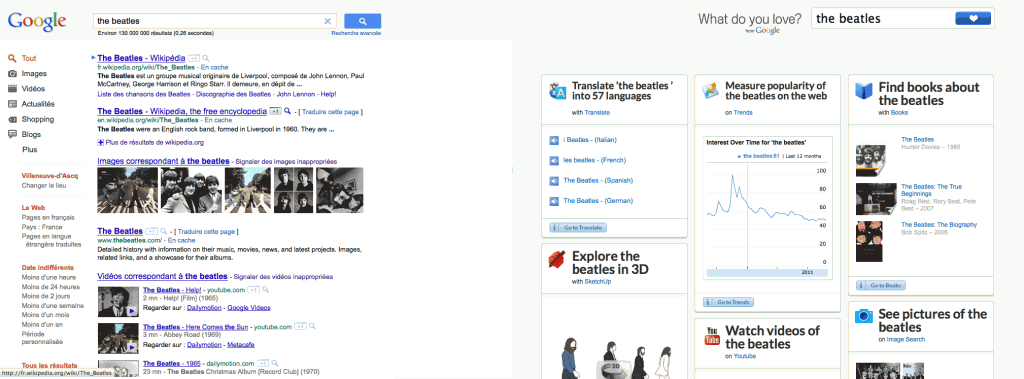Open The Beatles - Here Comes the Sun link

tap(196, 327)
